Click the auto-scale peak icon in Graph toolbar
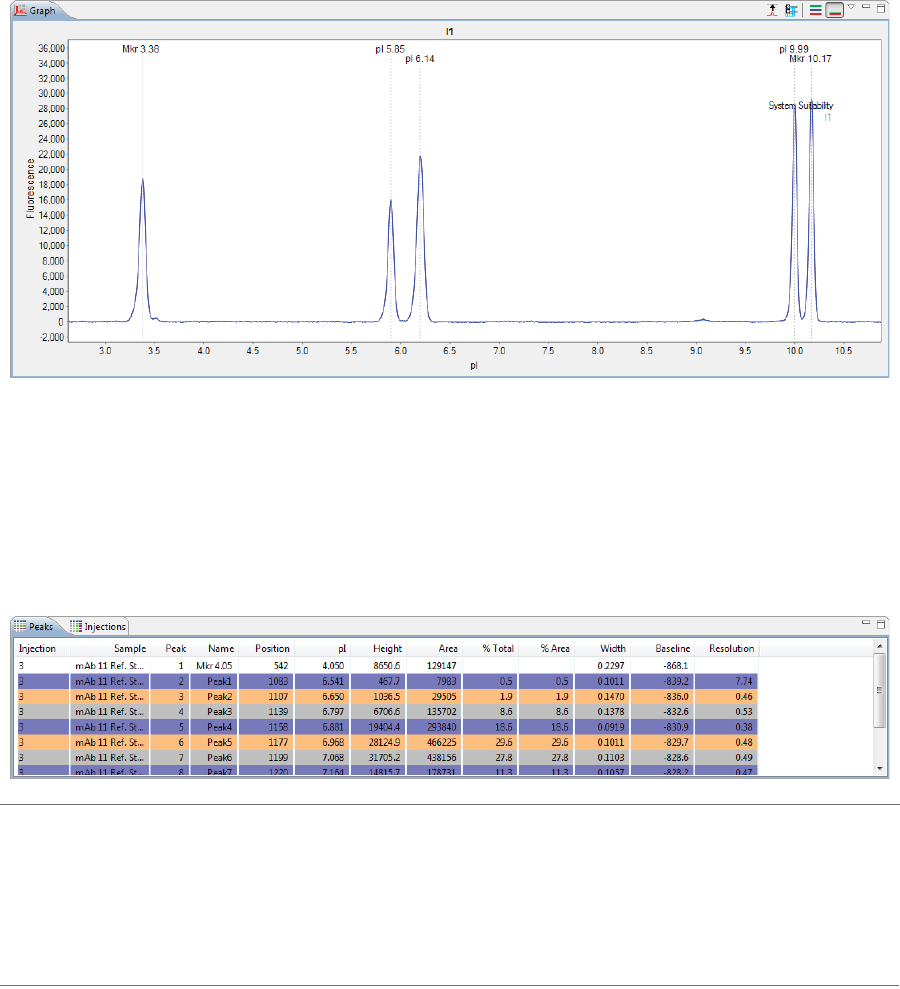This screenshot has width=900, height=989. coord(772,10)
